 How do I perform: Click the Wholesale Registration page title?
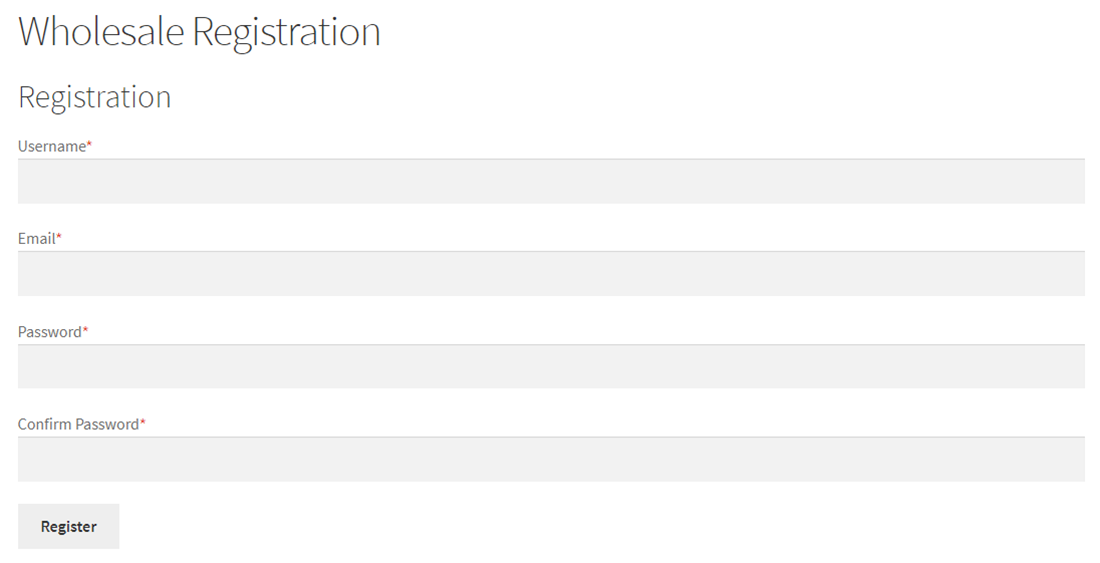pos(199,32)
